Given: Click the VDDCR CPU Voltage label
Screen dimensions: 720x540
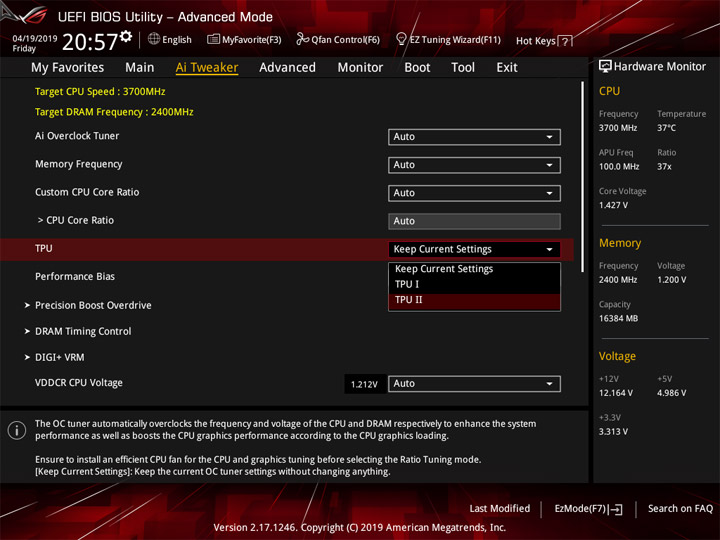Looking at the screenshot, I should point(79,382).
